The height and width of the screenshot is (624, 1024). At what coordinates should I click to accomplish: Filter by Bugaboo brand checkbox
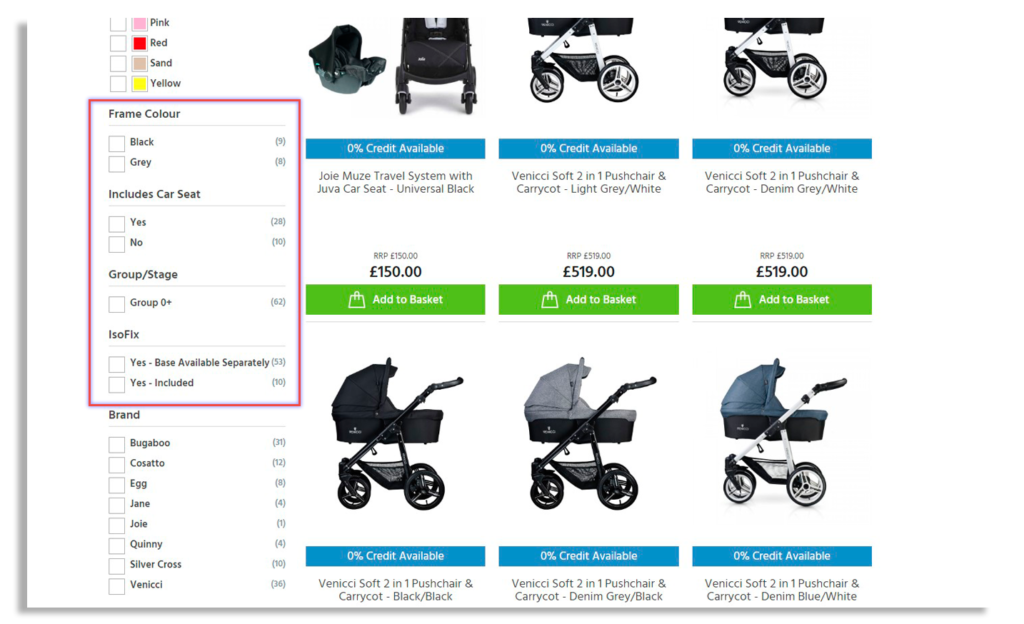point(117,444)
